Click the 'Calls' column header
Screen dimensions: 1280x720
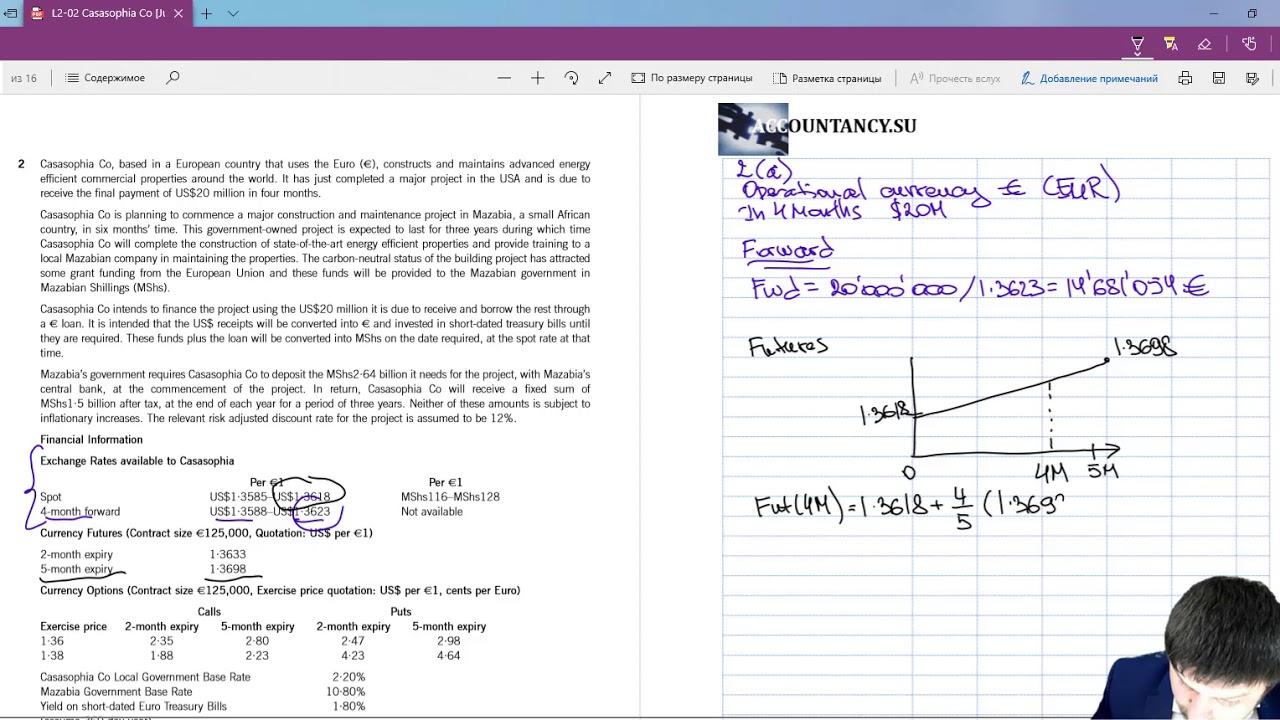point(209,612)
